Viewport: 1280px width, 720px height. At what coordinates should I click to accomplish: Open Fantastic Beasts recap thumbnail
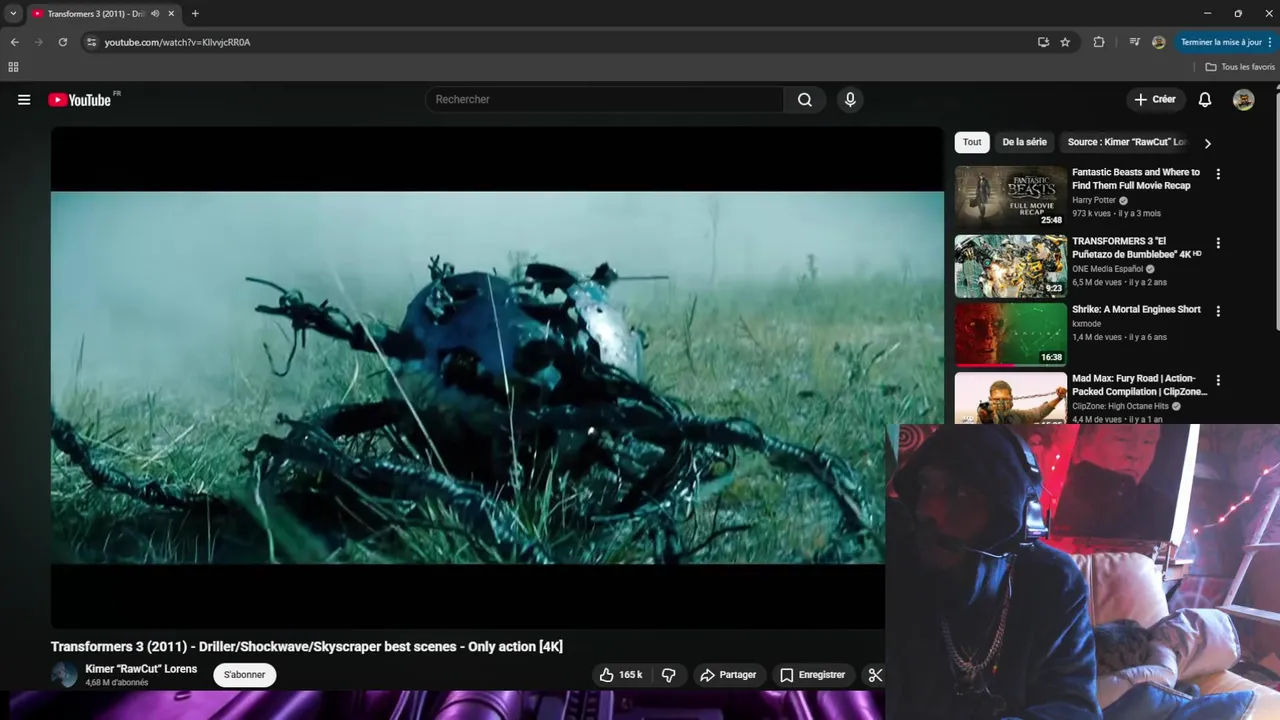click(x=1010, y=197)
